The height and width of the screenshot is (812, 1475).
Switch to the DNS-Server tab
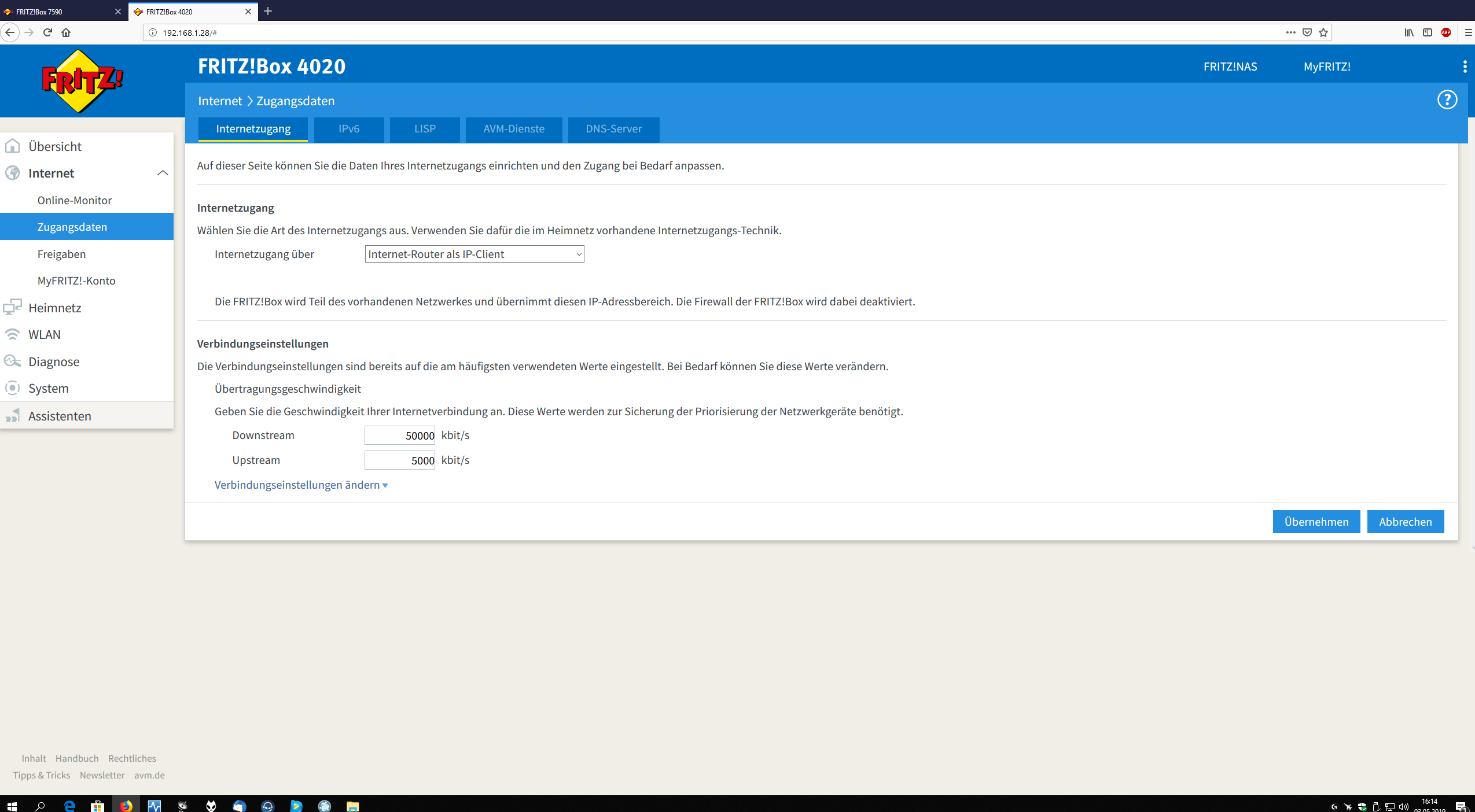point(613,129)
